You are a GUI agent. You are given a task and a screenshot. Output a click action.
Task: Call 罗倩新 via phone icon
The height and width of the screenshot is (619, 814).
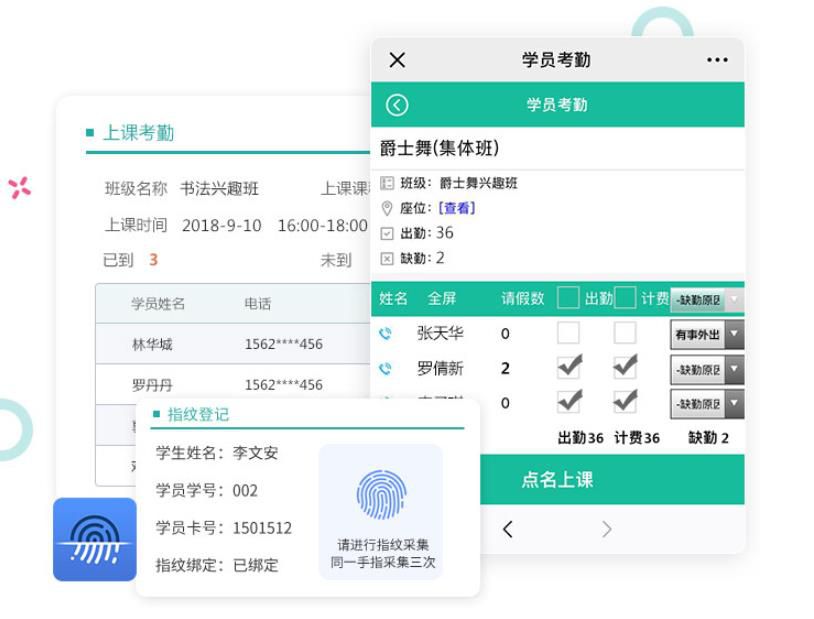385,369
